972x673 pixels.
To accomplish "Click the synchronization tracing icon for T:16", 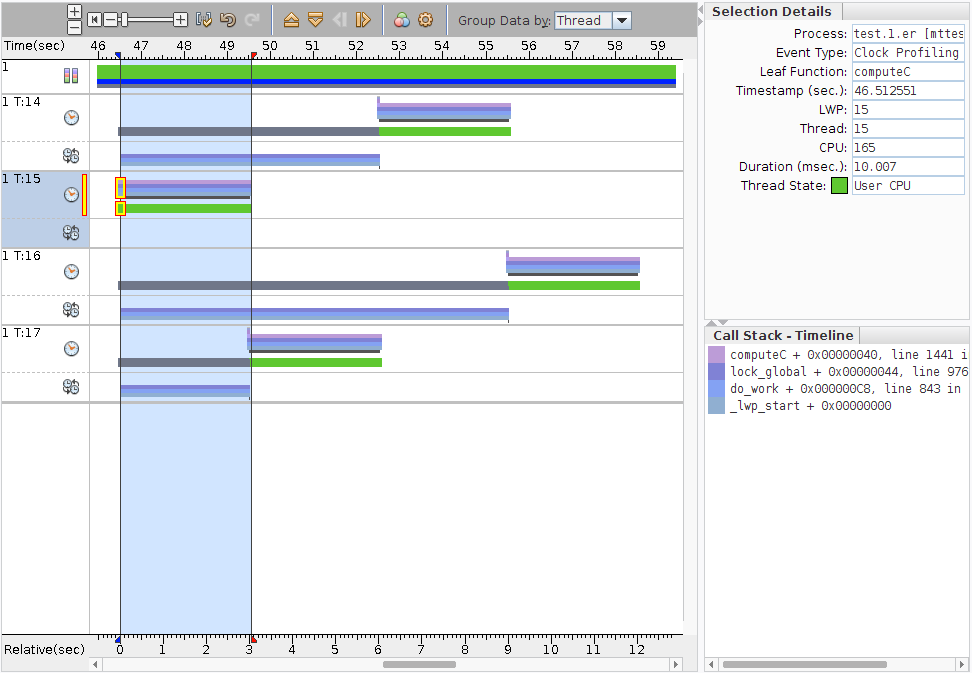I will coord(71,310).
